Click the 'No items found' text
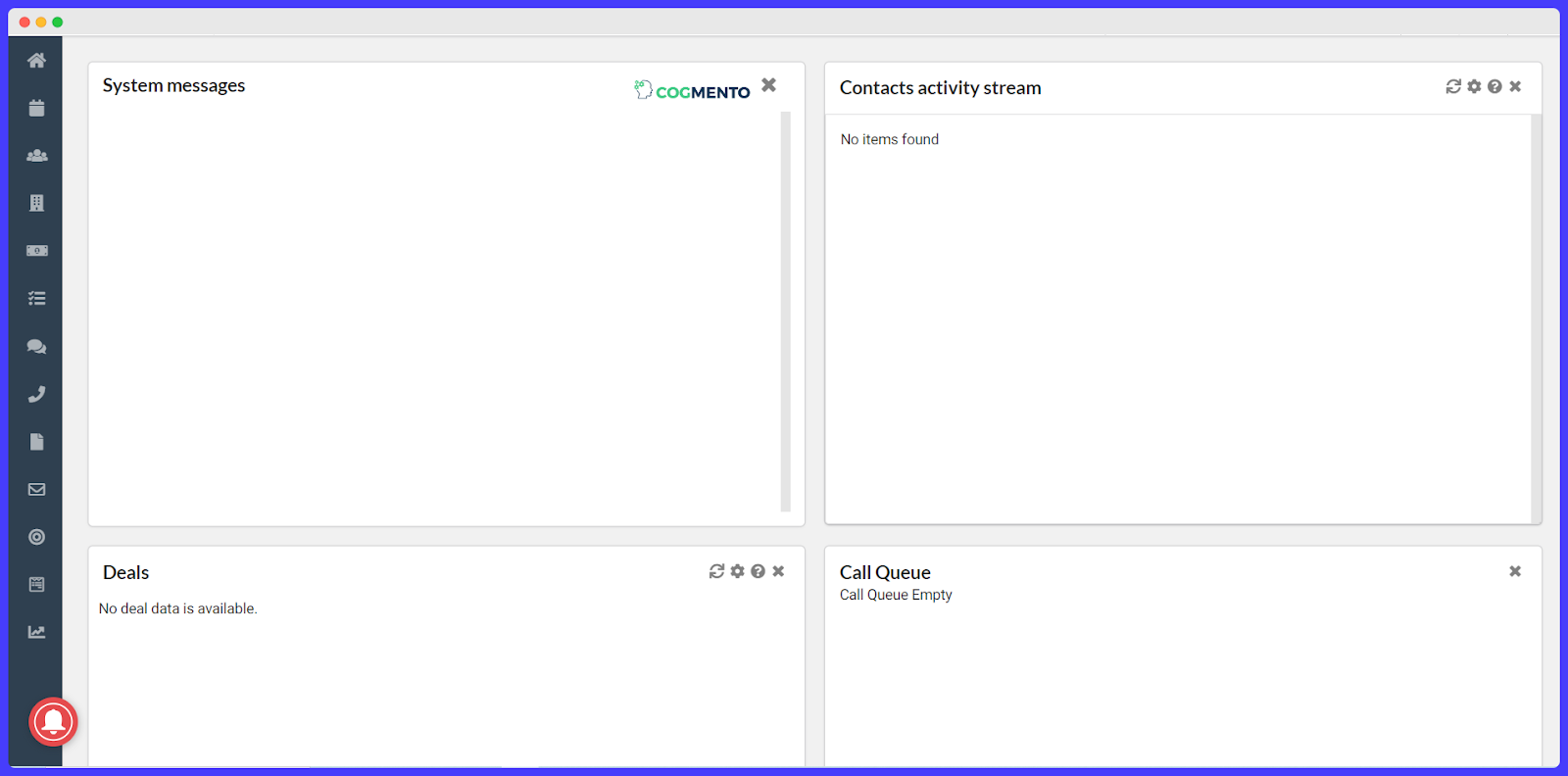The height and width of the screenshot is (776, 1568). point(890,139)
